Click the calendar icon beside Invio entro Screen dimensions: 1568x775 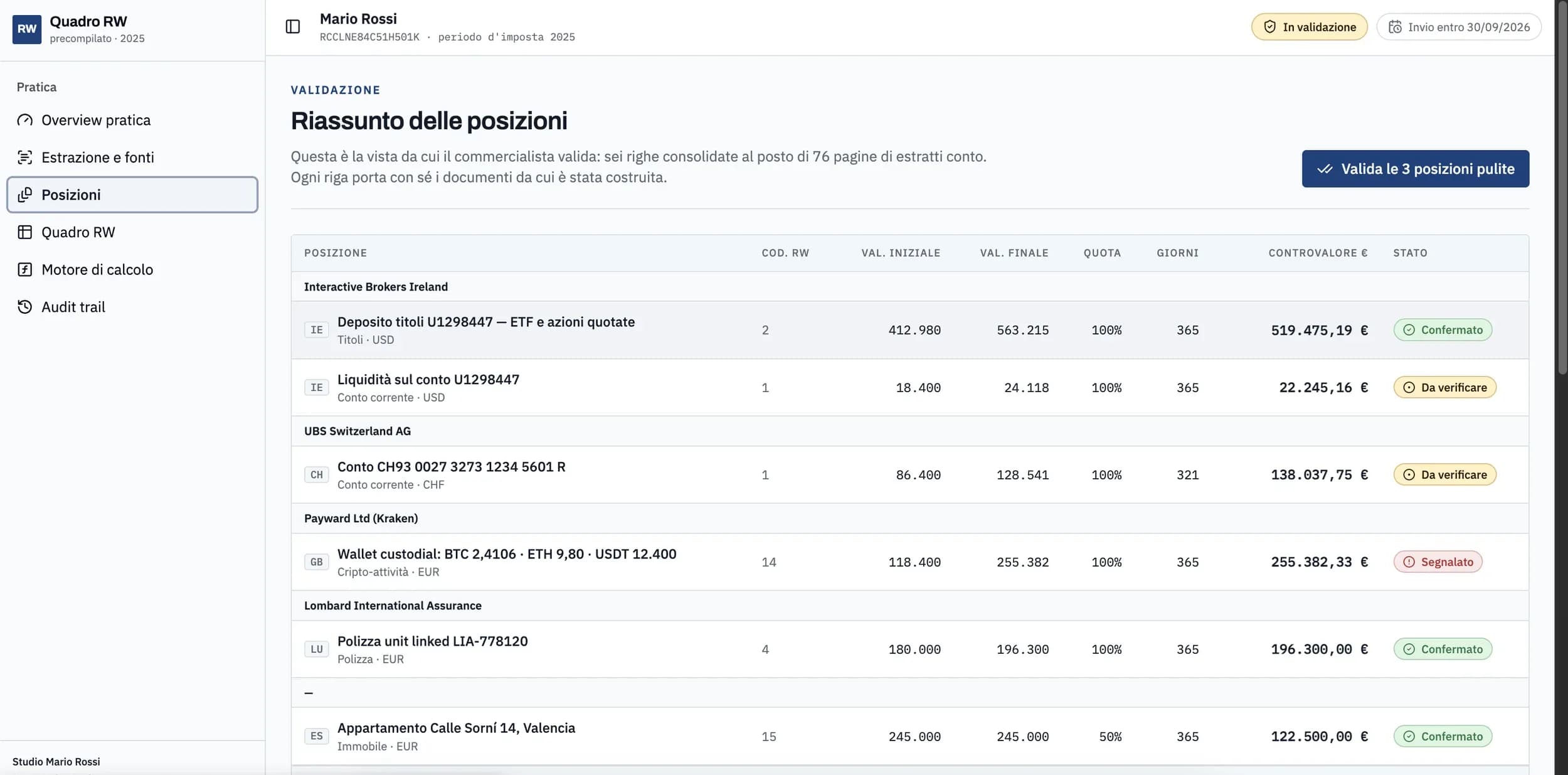pos(1395,27)
